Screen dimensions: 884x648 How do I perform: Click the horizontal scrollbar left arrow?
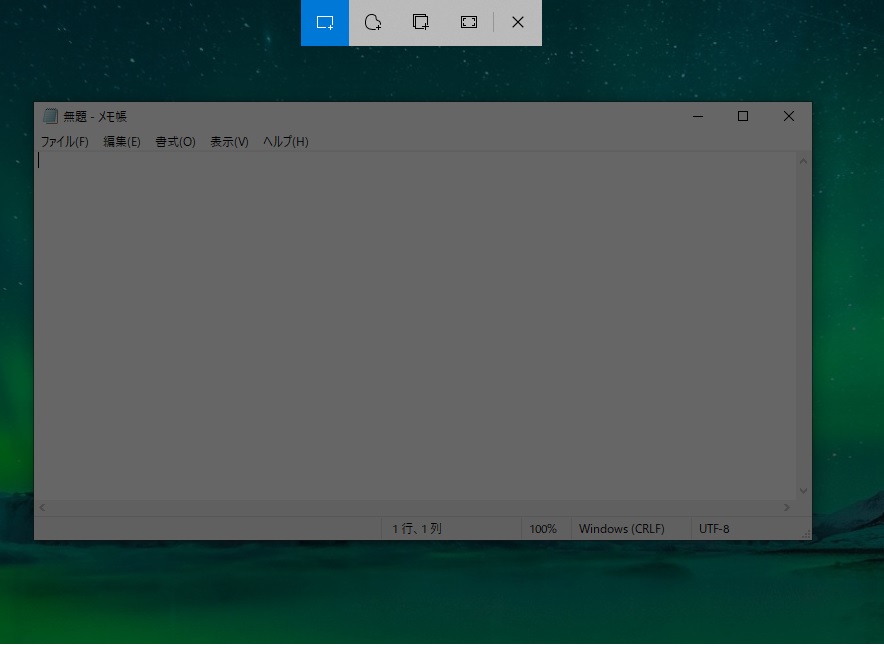43,508
